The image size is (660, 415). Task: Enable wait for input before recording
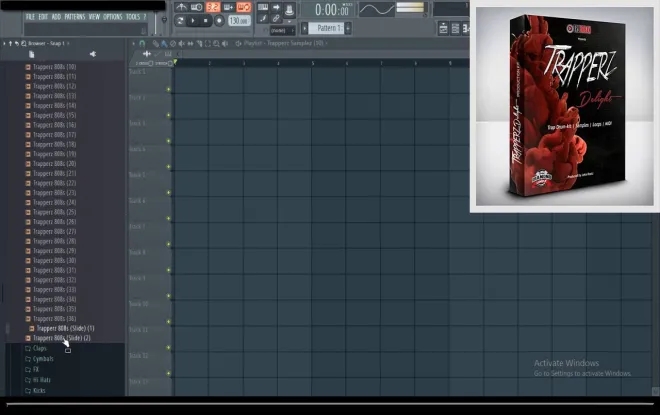(x=197, y=7)
